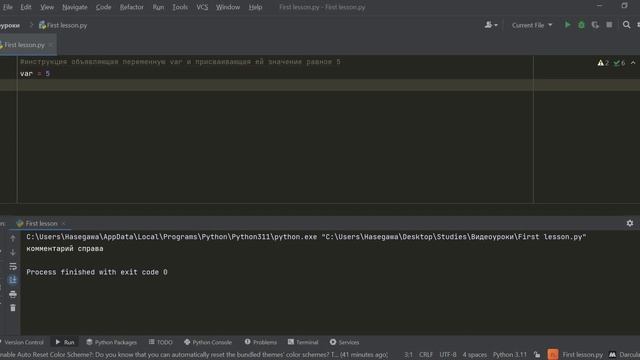The width and height of the screenshot is (640, 360).
Task: Open the Navigate menu
Action: pos(75,7)
